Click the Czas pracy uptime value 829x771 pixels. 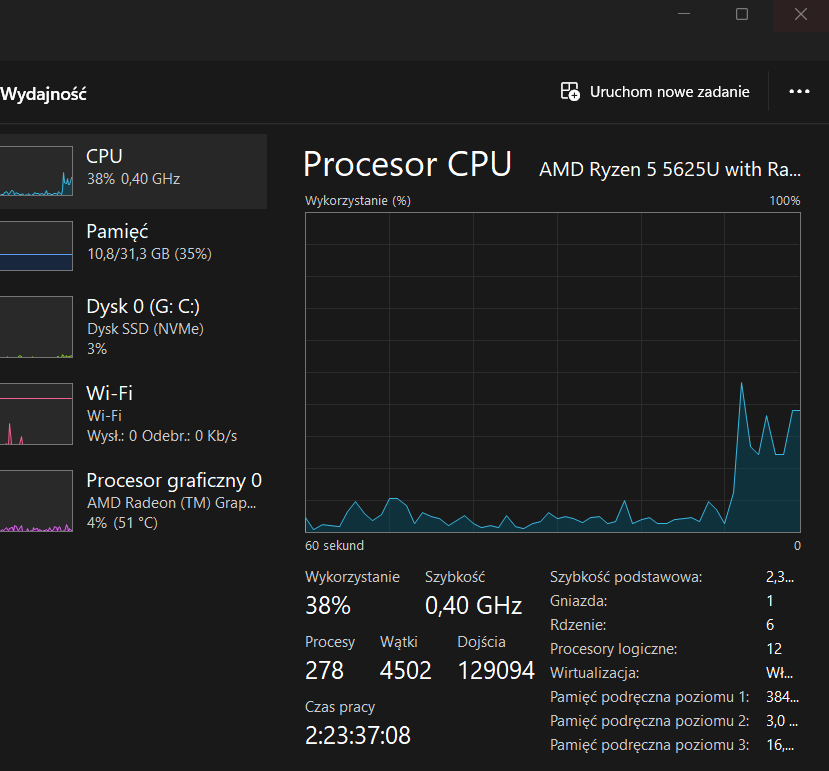coord(357,735)
